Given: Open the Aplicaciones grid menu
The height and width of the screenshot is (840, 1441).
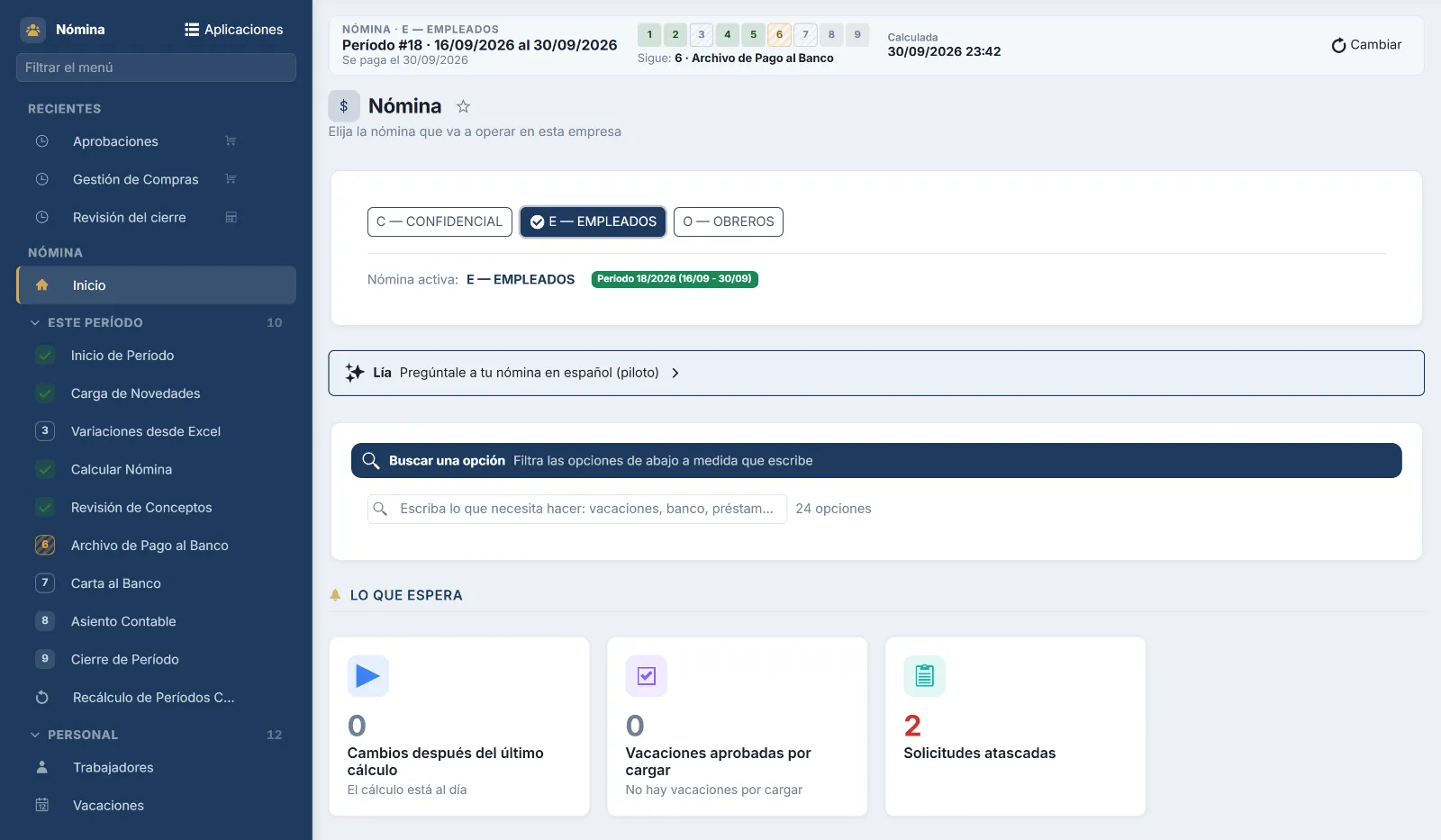Looking at the screenshot, I should [x=234, y=30].
